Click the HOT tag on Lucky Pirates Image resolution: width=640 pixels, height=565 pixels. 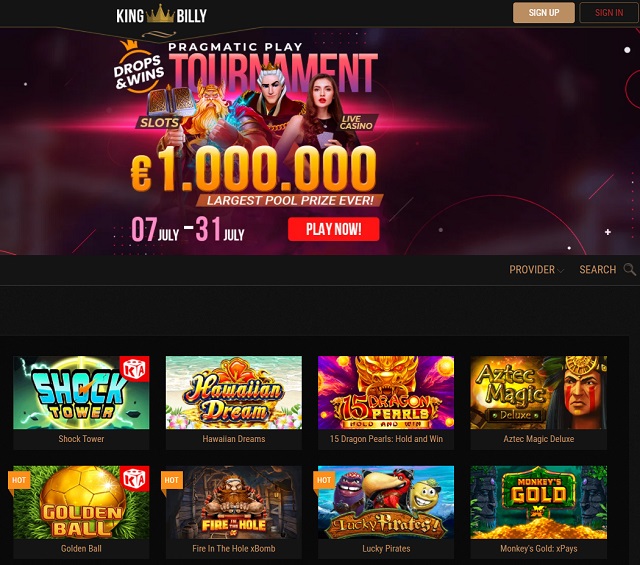(324, 480)
